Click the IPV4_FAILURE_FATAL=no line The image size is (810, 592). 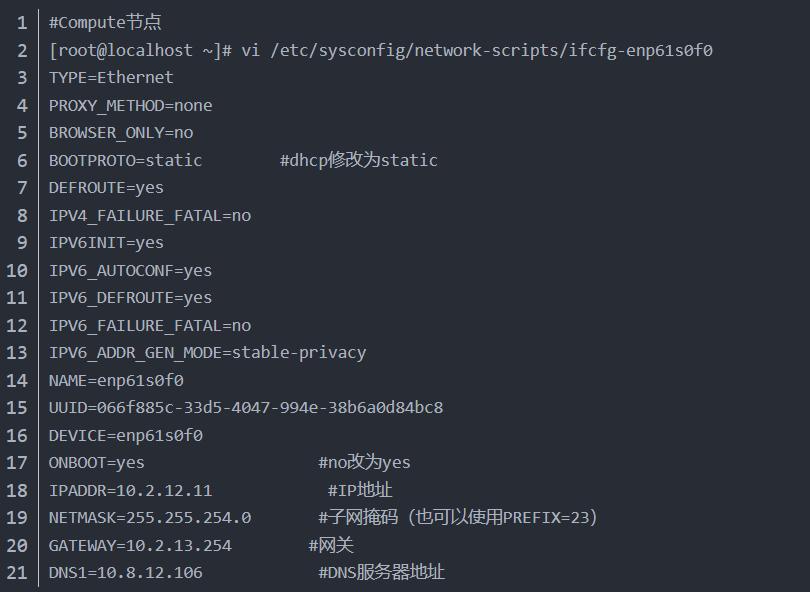click(x=150, y=215)
